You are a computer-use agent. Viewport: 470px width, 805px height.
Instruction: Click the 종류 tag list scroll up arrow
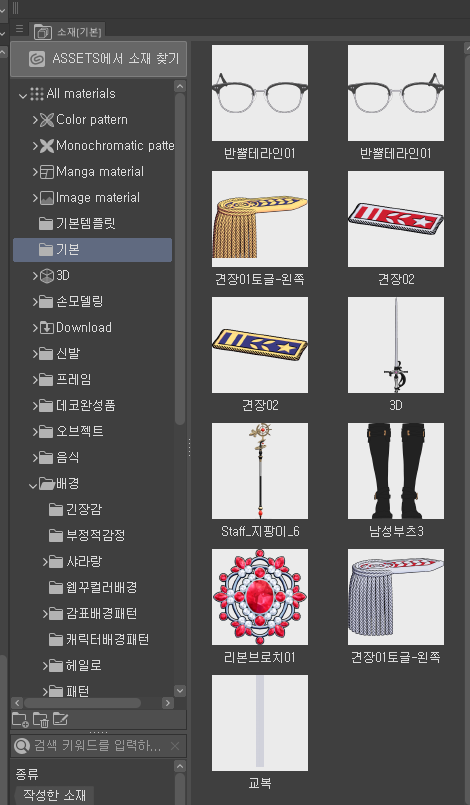coord(180,766)
